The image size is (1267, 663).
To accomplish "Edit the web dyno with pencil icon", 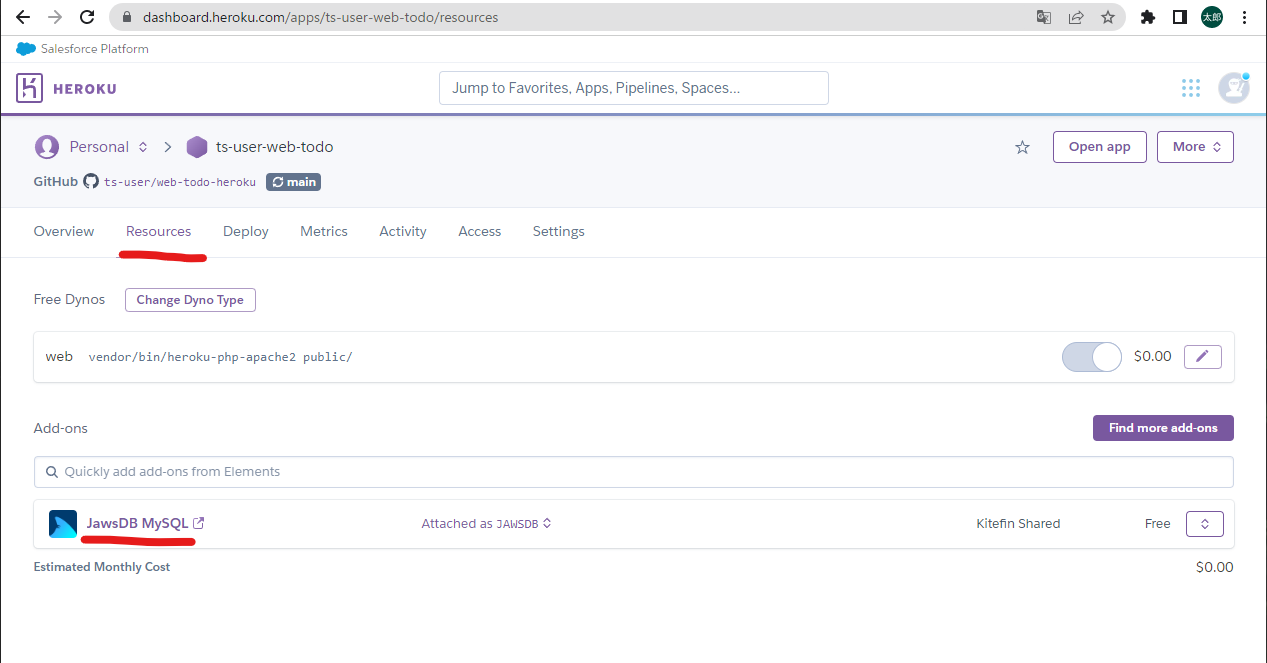I will pos(1203,357).
